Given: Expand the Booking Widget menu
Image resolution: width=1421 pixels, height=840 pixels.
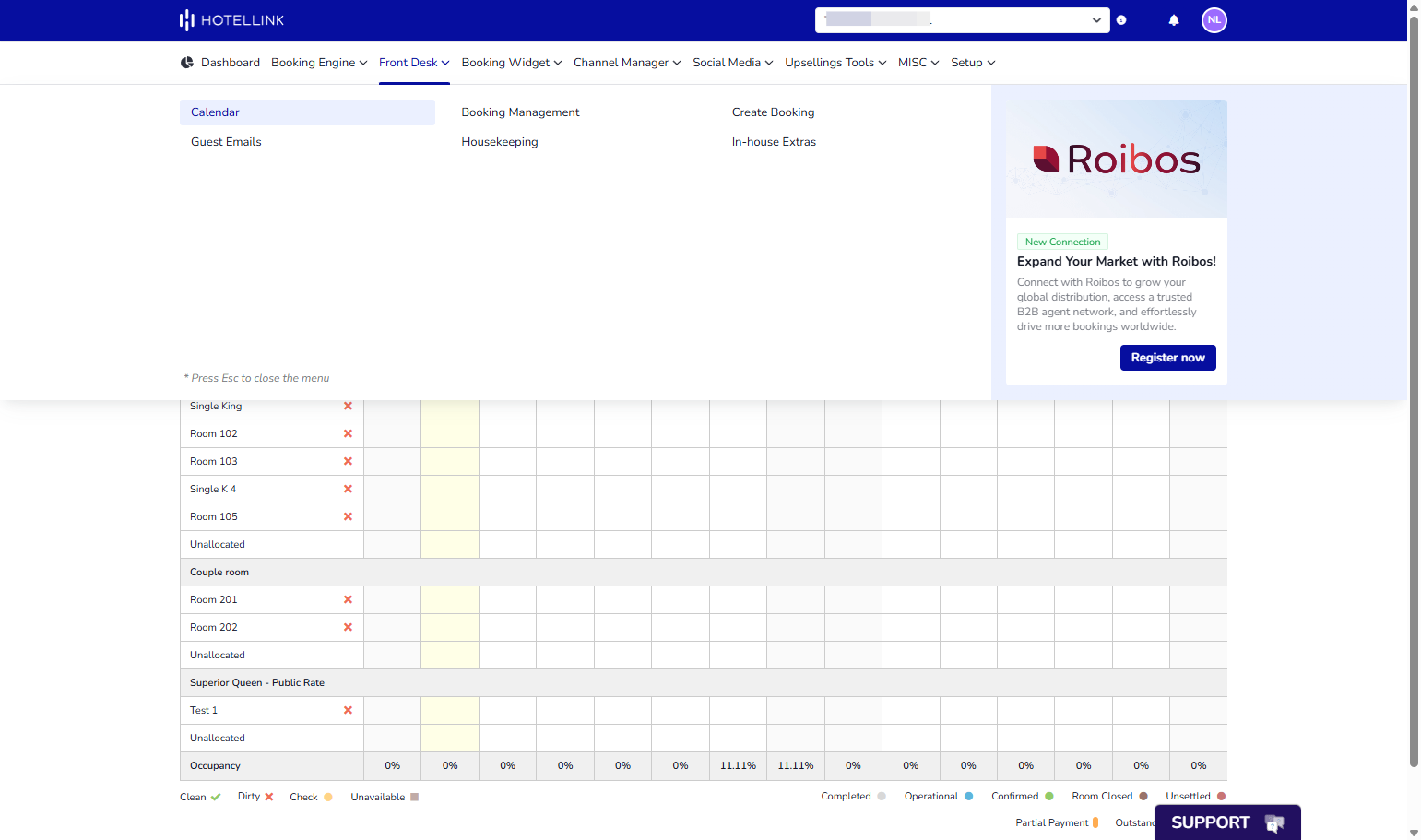Looking at the screenshot, I should (x=512, y=63).
